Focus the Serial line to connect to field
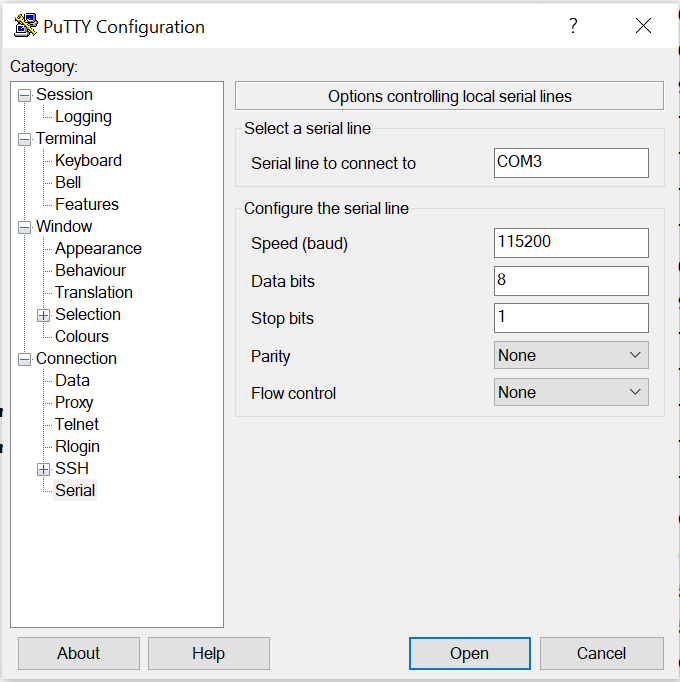Image resolution: width=680 pixels, height=682 pixels. pyautogui.click(x=571, y=163)
